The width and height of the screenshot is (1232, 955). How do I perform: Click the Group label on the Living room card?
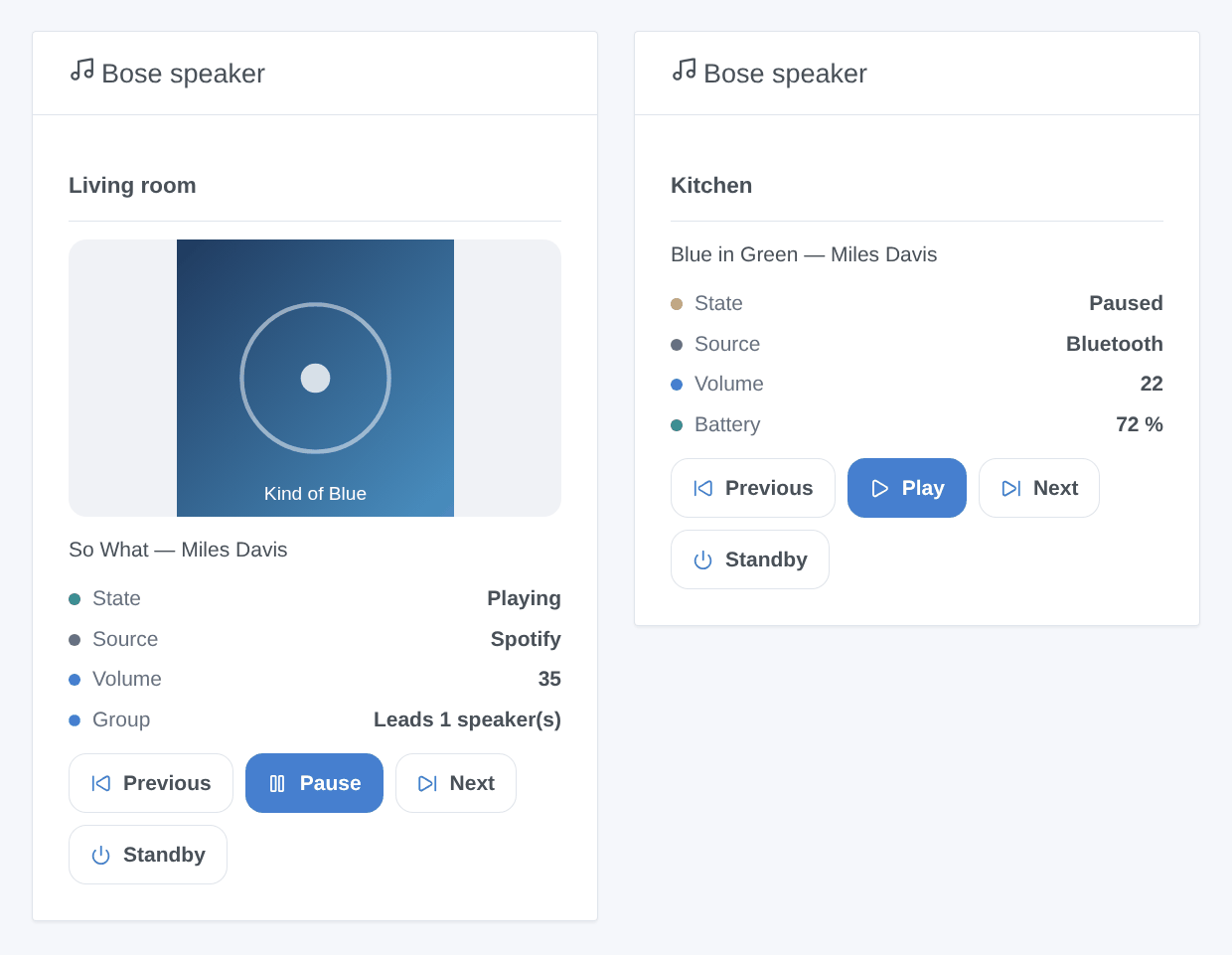pyautogui.click(x=121, y=719)
